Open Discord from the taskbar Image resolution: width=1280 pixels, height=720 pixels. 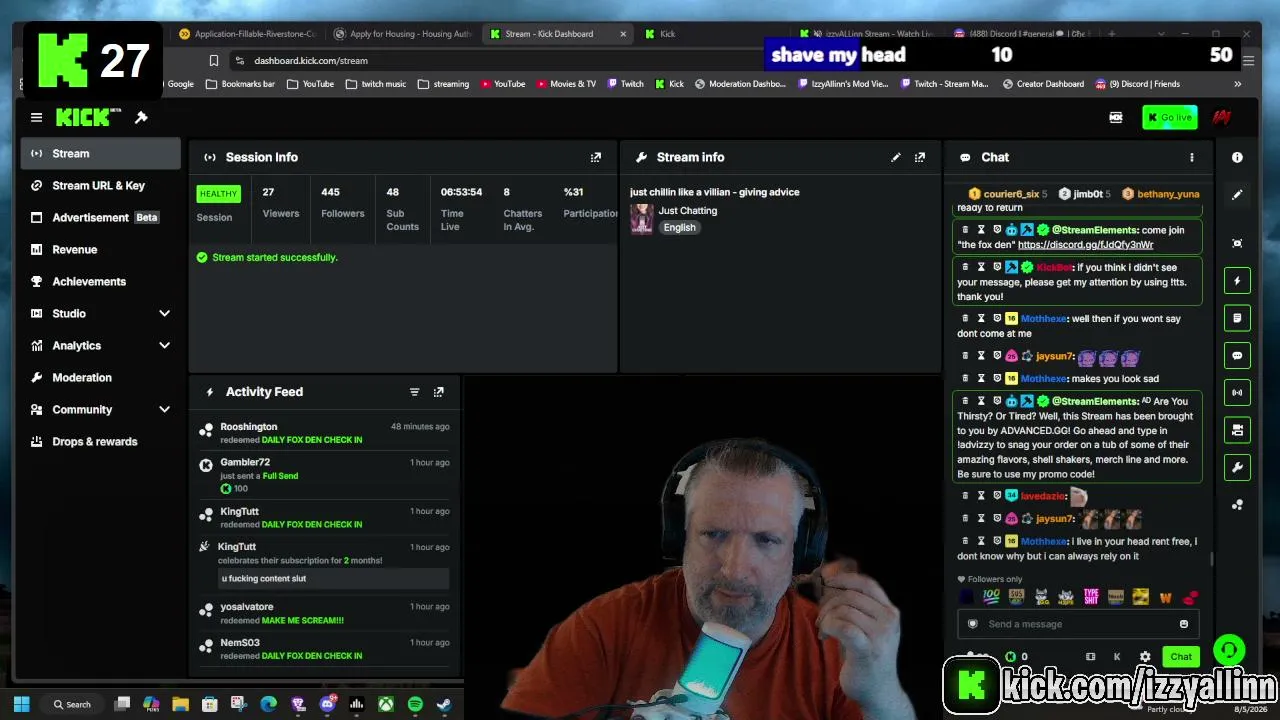coord(327,704)
